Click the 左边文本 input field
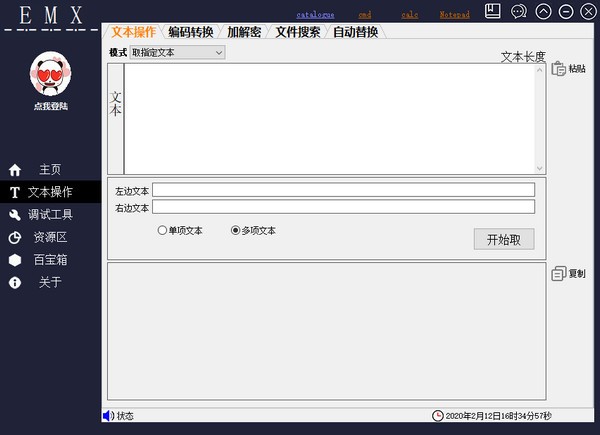This screenshot has height=435, width=600. point(343,190)
